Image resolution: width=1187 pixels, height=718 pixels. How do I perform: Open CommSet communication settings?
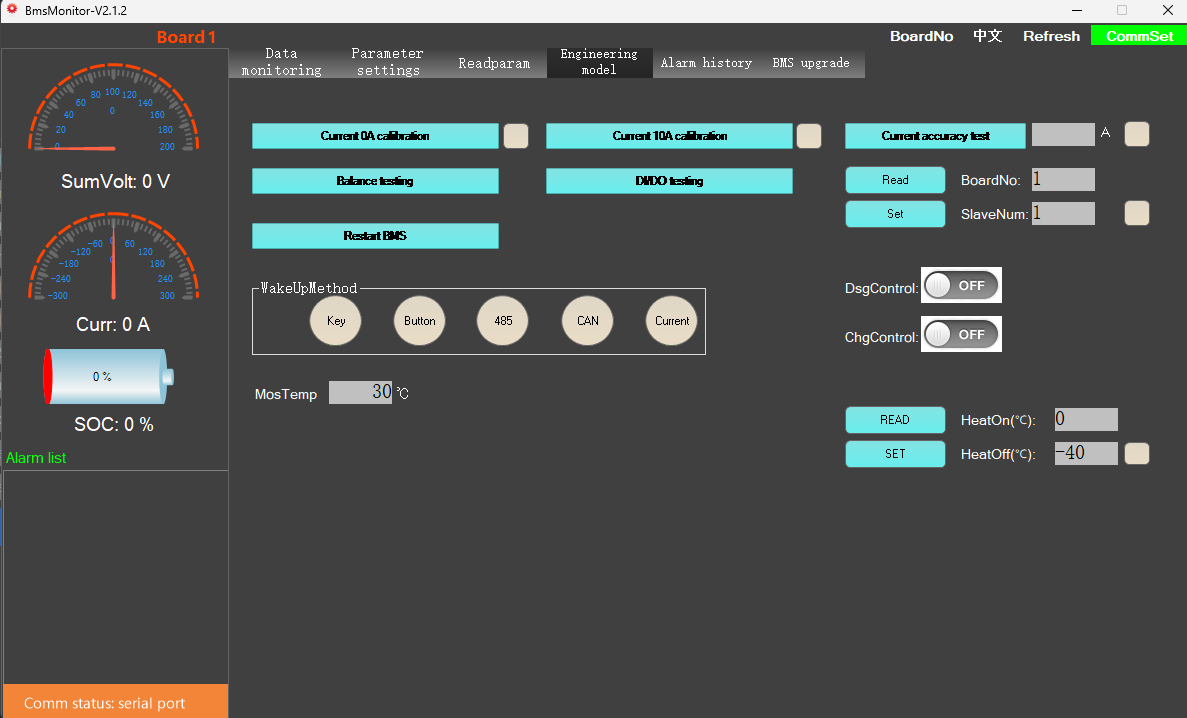tap(1139, 36)
